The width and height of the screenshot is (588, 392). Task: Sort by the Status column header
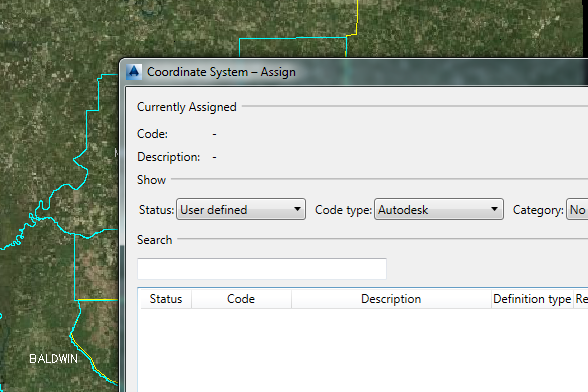pyautogui.click(x=166, y=299)
